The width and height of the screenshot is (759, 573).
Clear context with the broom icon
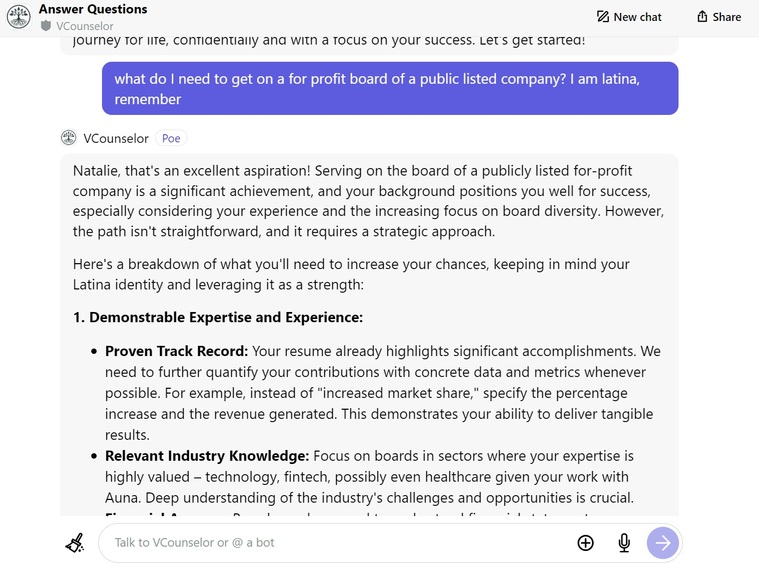tap(75, 543)
